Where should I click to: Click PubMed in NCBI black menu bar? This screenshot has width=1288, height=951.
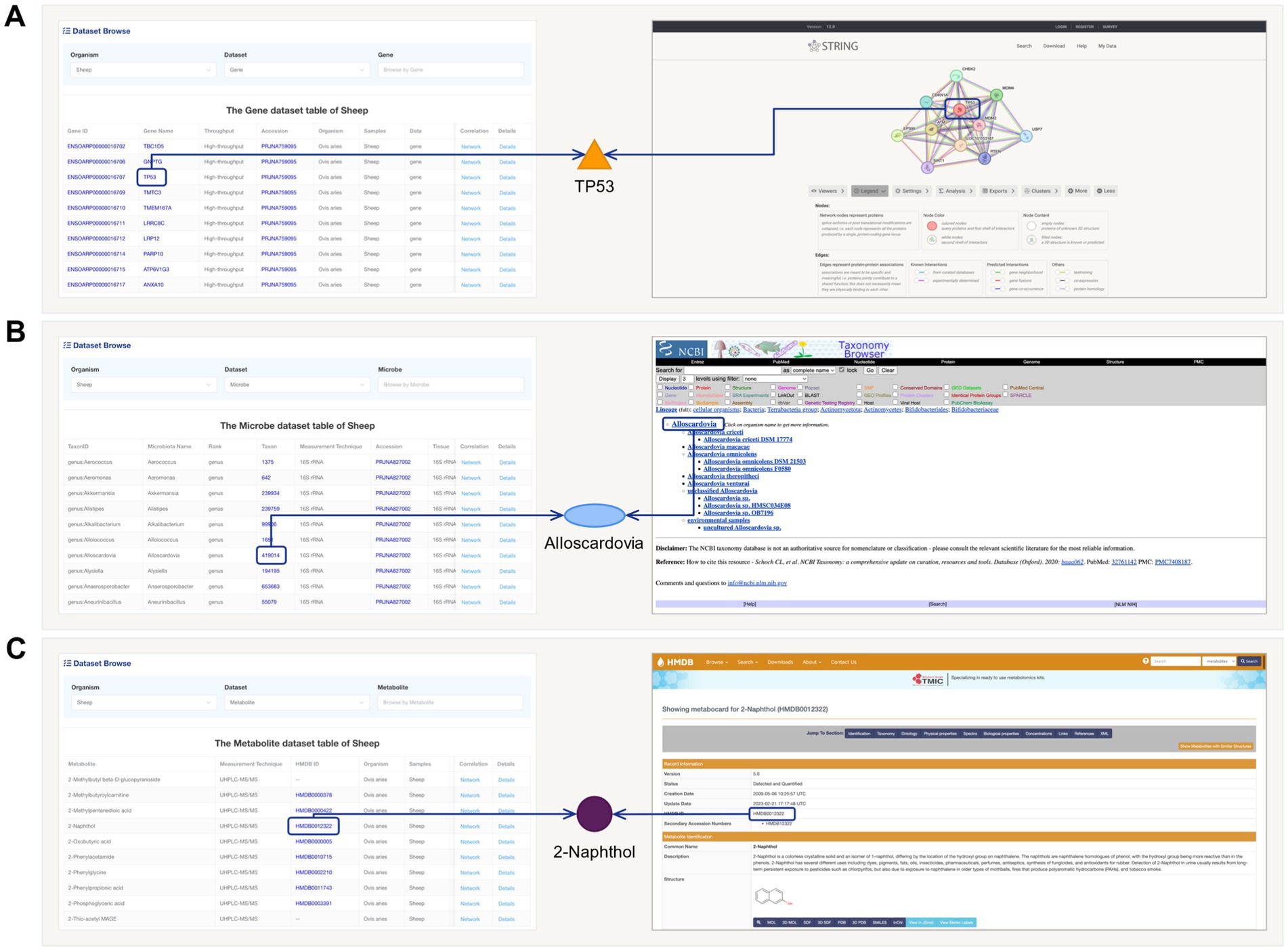[781, 362]
